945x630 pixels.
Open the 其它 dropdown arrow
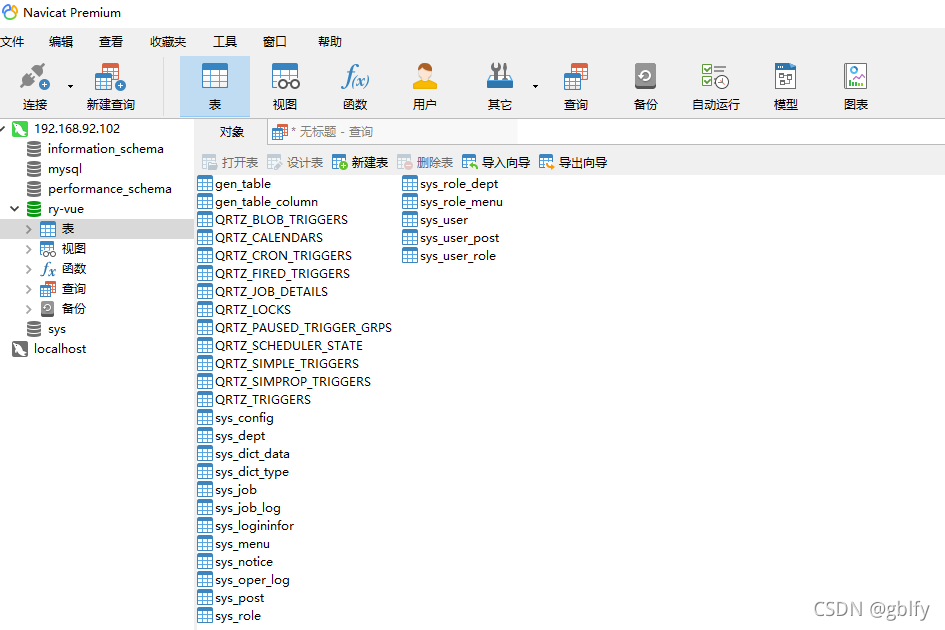(x=535, y=87)
